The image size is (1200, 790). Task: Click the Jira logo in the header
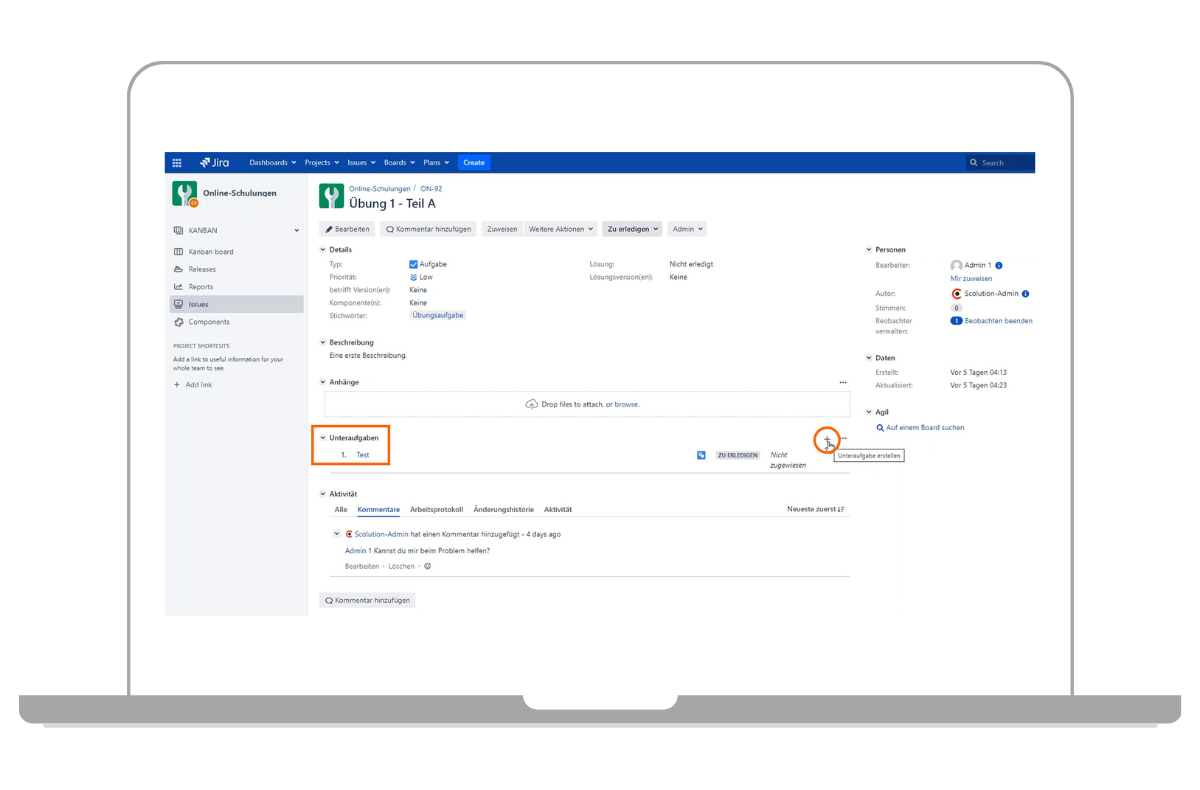tap(215, 163)
